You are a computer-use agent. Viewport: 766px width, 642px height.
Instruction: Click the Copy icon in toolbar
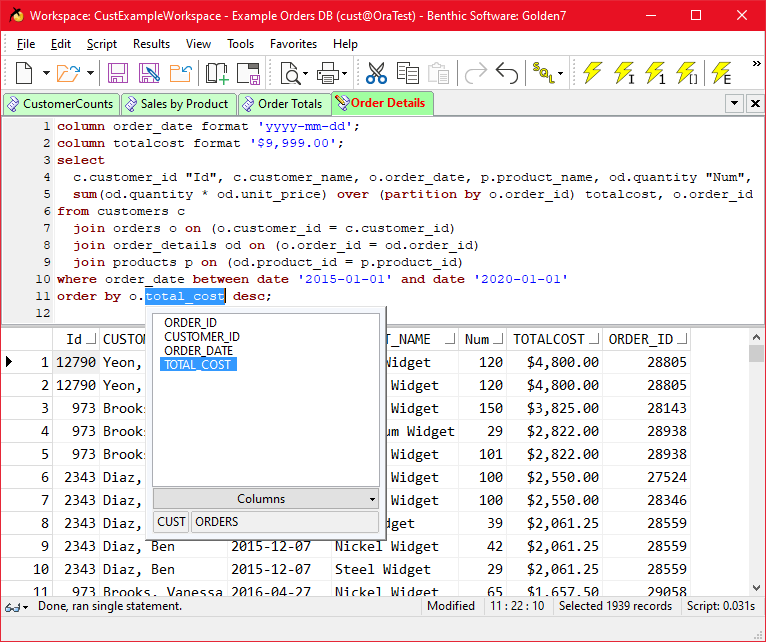(x=407, y=73)
